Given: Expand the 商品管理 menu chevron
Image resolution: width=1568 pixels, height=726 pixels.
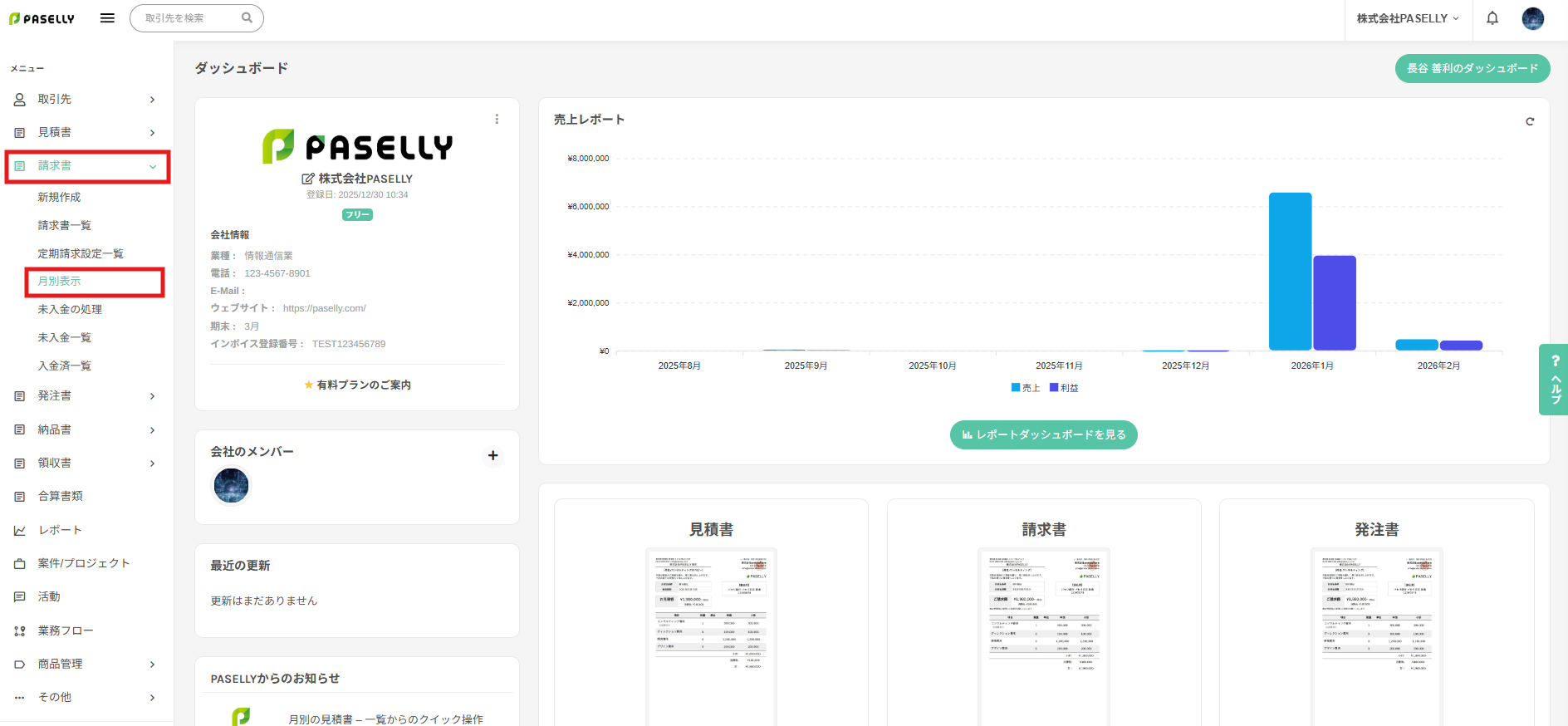Looking at the screenshot, I should (152, 665).
